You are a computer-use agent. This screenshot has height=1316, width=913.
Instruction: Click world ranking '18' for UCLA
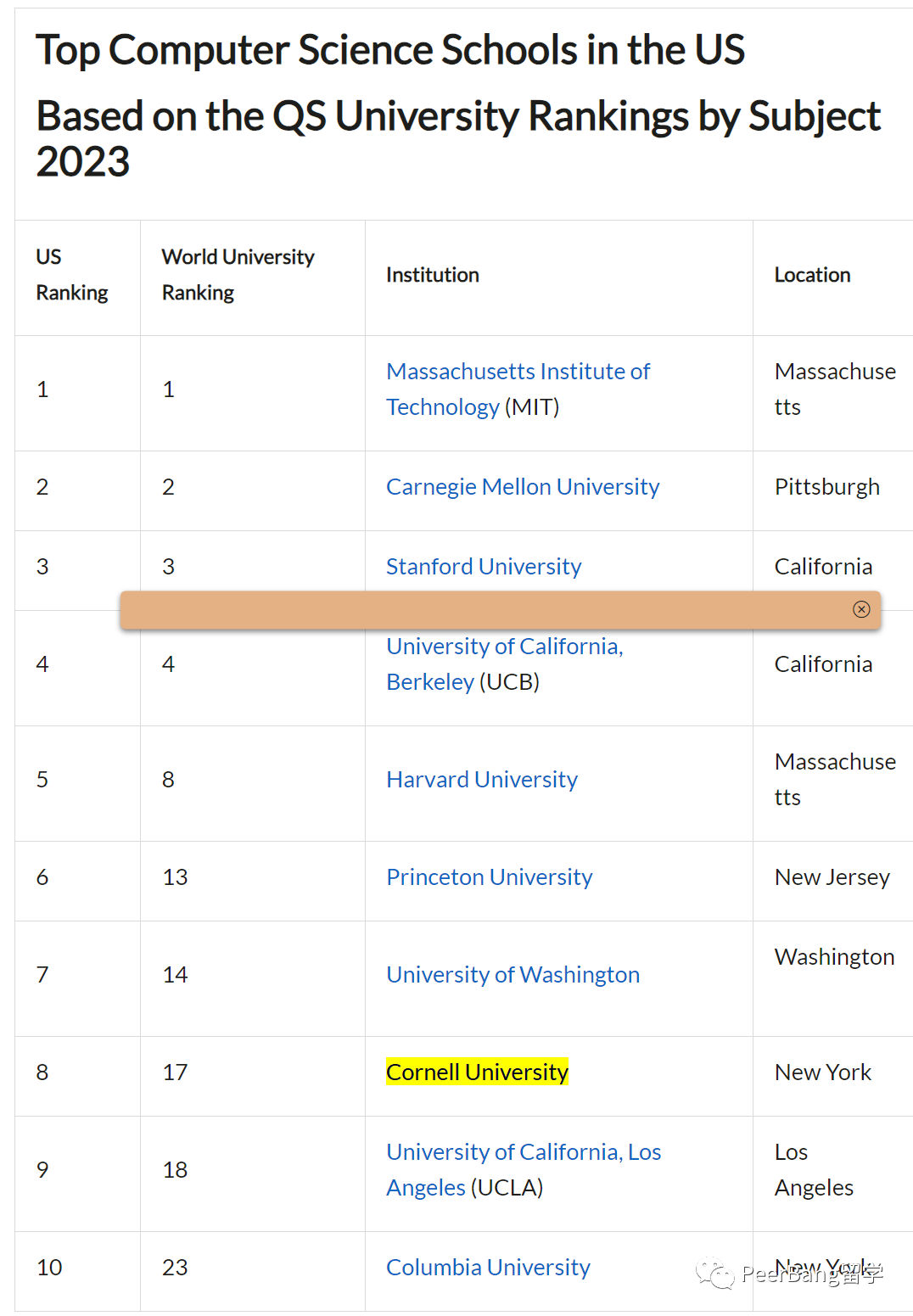[x=175, y=1170]
